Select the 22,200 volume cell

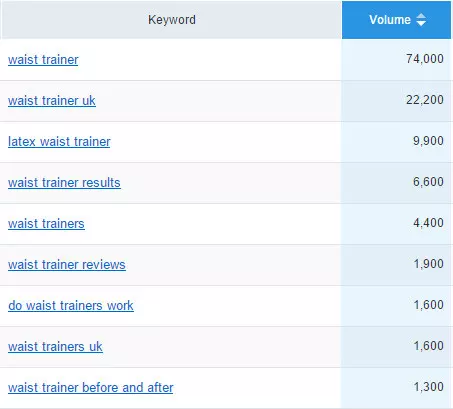pyautogui.click(x=396, y=100)
